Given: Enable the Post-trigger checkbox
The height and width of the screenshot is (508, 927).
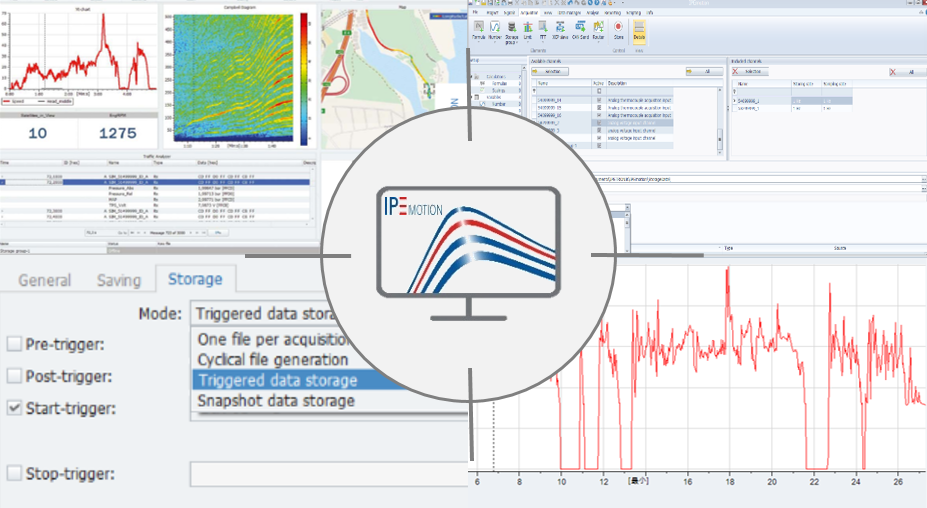Looking at the screenshot, I should pos(14,376).
